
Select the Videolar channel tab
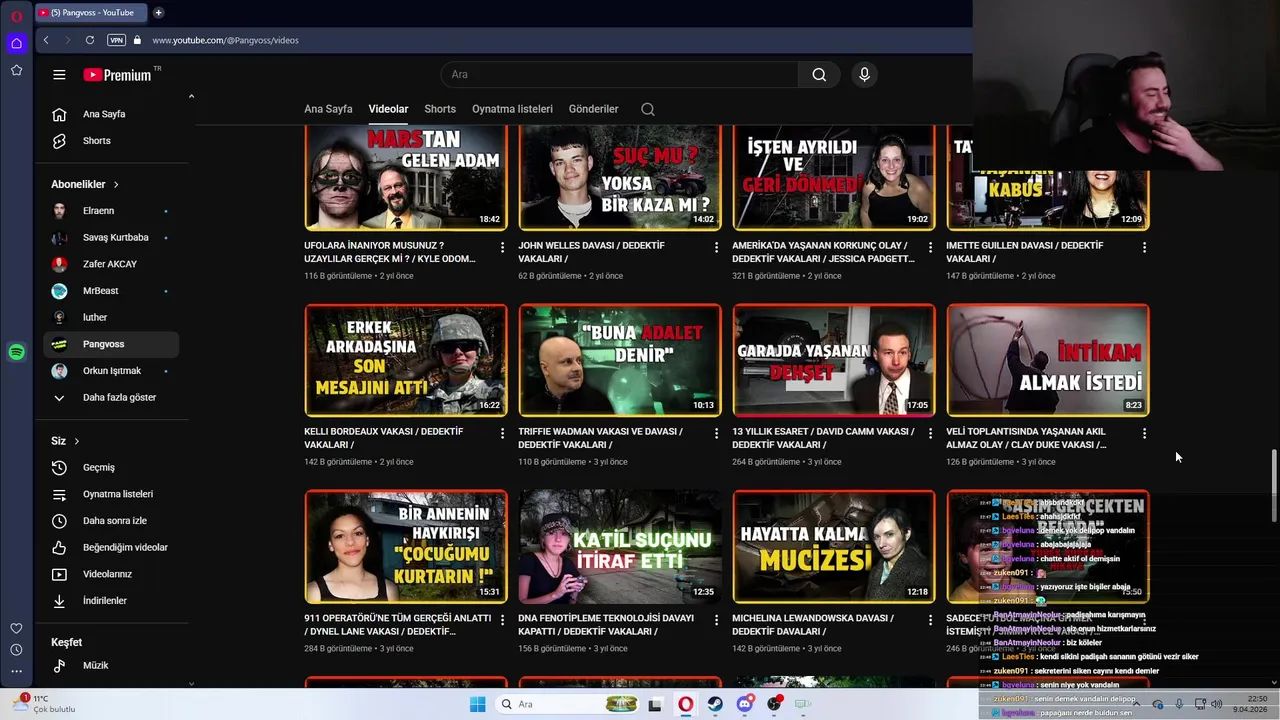click(x=388, y=109)
